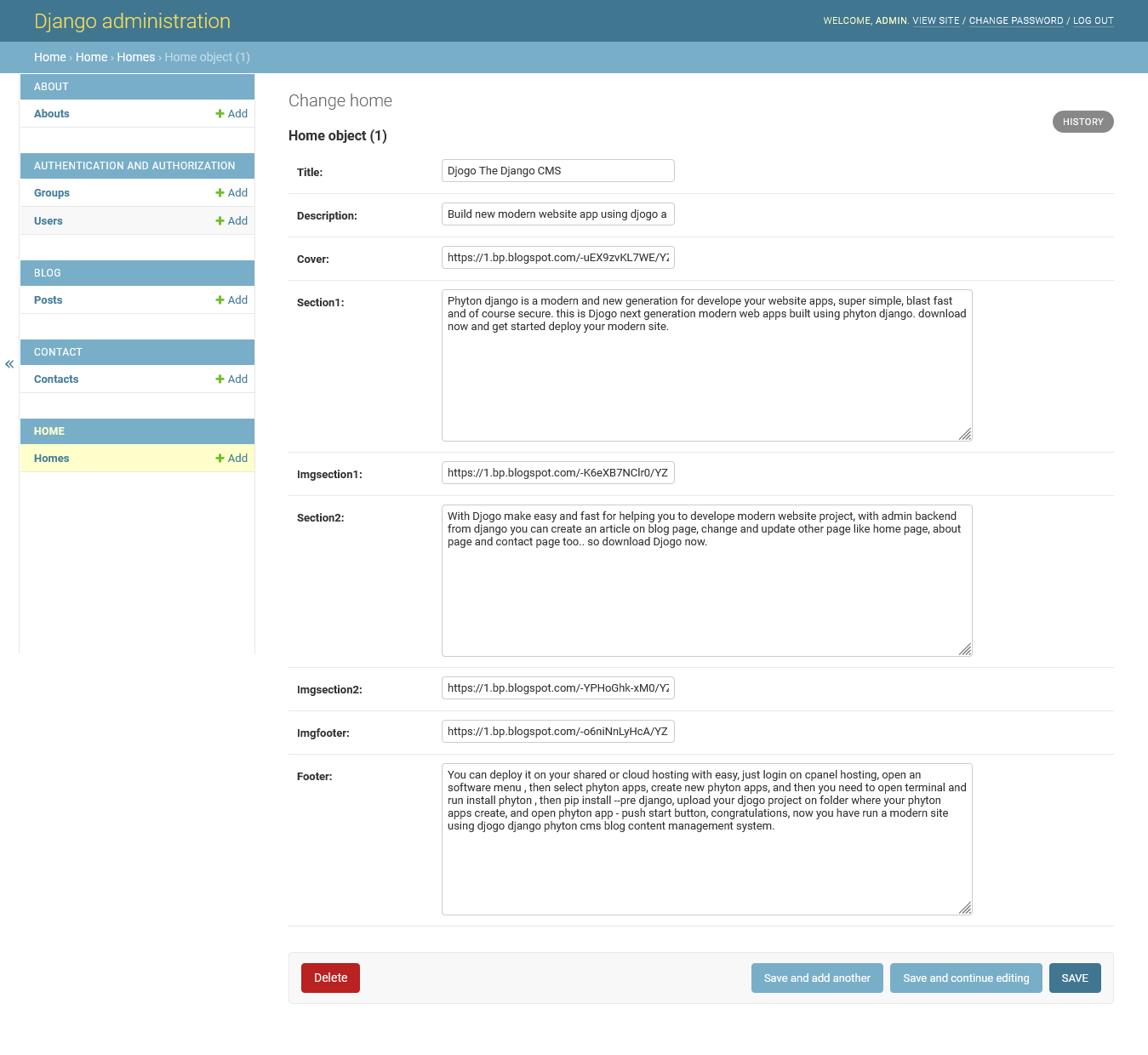Go to the Homes breadcrumb
Viewport: 1148px width, 1055px height.
(136, 57)
